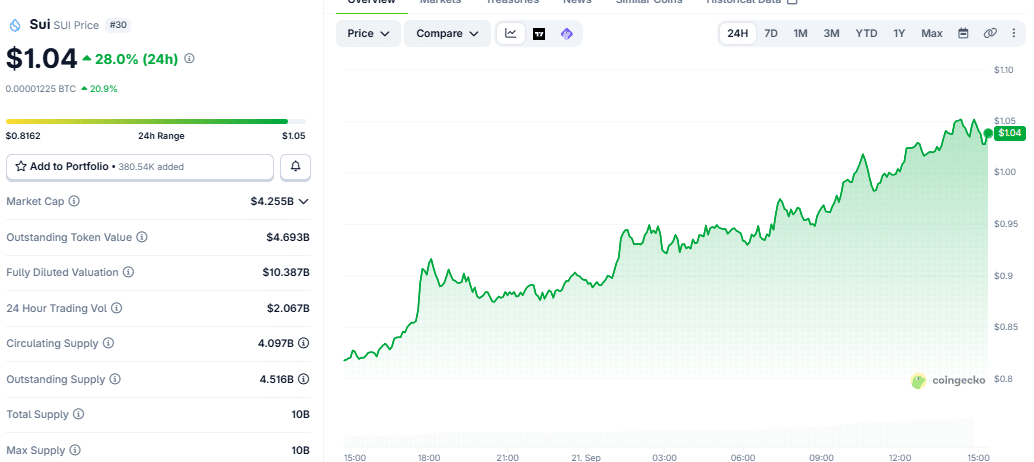1034x462 pixels.
Task: Open Circulating Supply label info icon
Action: tap(109, 343)
